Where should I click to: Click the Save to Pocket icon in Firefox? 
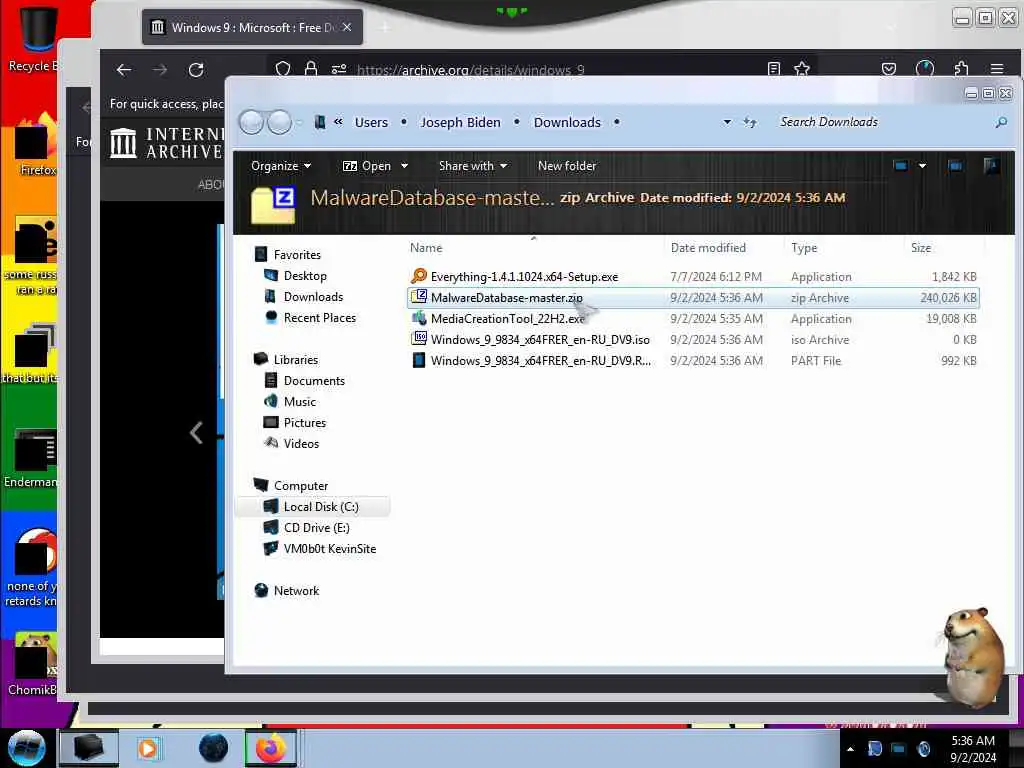pos(889,69)
